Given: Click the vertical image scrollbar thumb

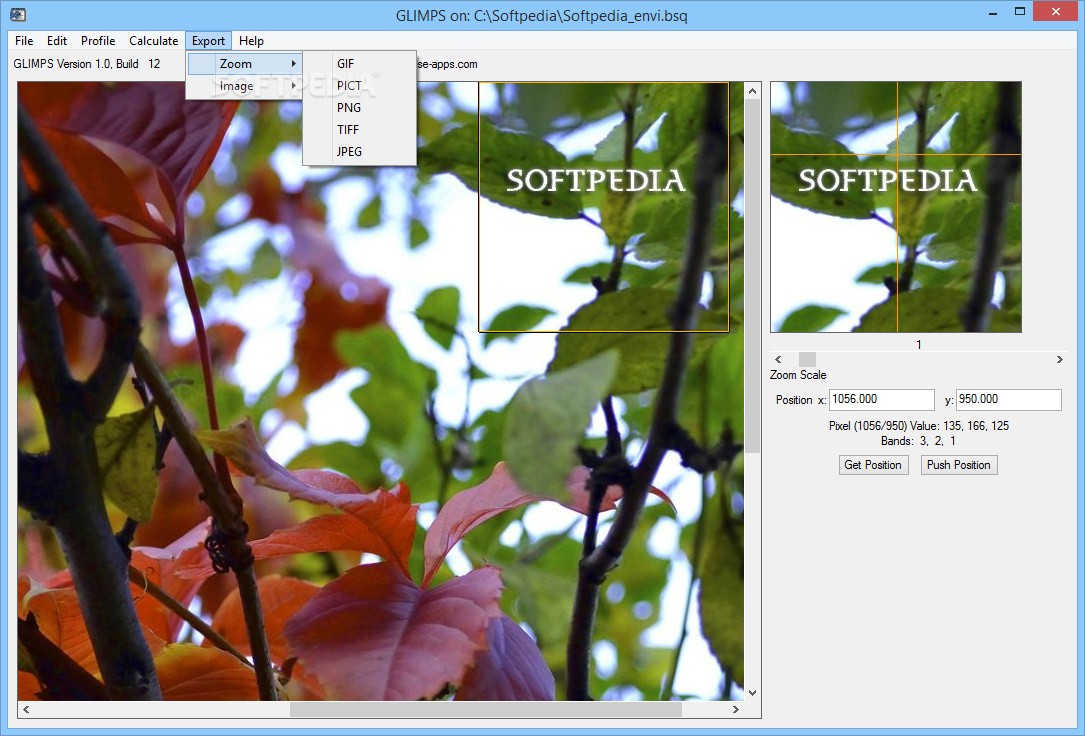Looking at the screenshot, I should tap(753, 277).
